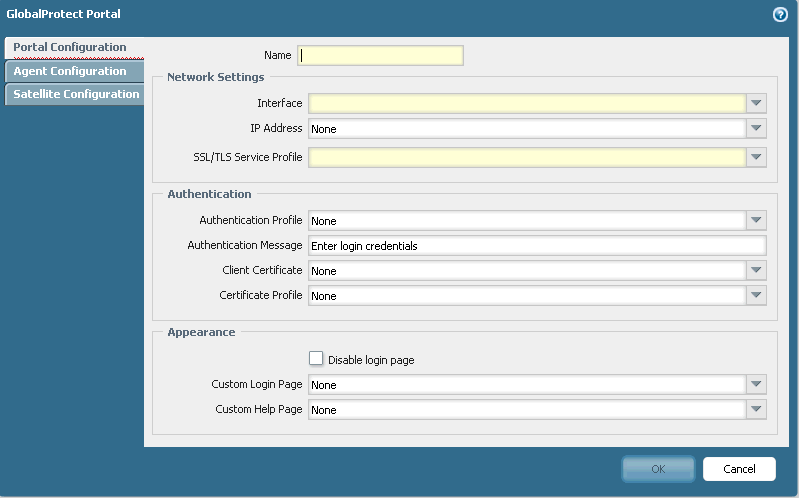The width and height of the screenshot is (799, 498).
Task: Click inside the Interface combo field
Action: [x=527, y=103]
